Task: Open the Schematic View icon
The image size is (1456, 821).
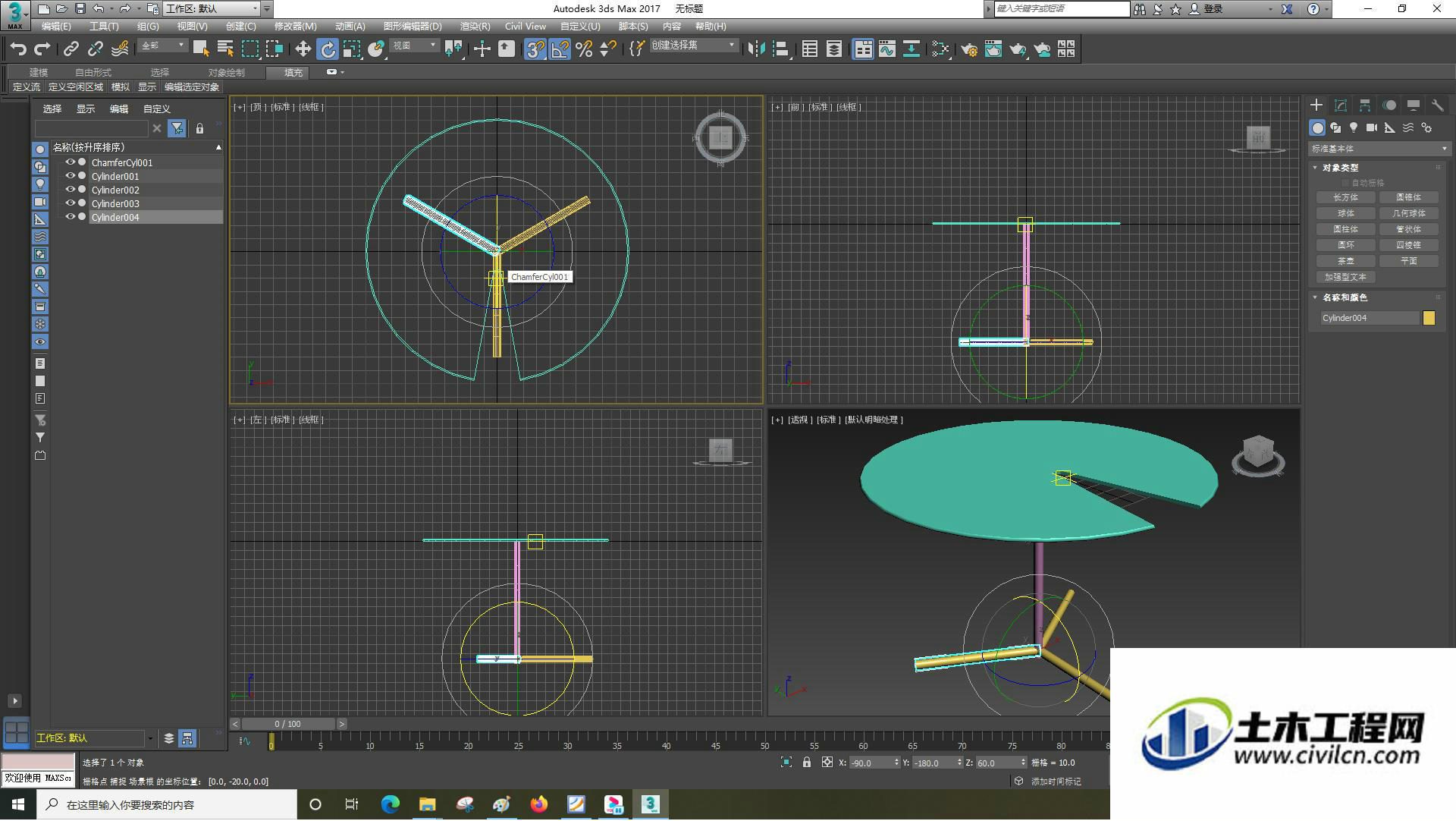Action: pyautogui.click(x=912, y=49)
